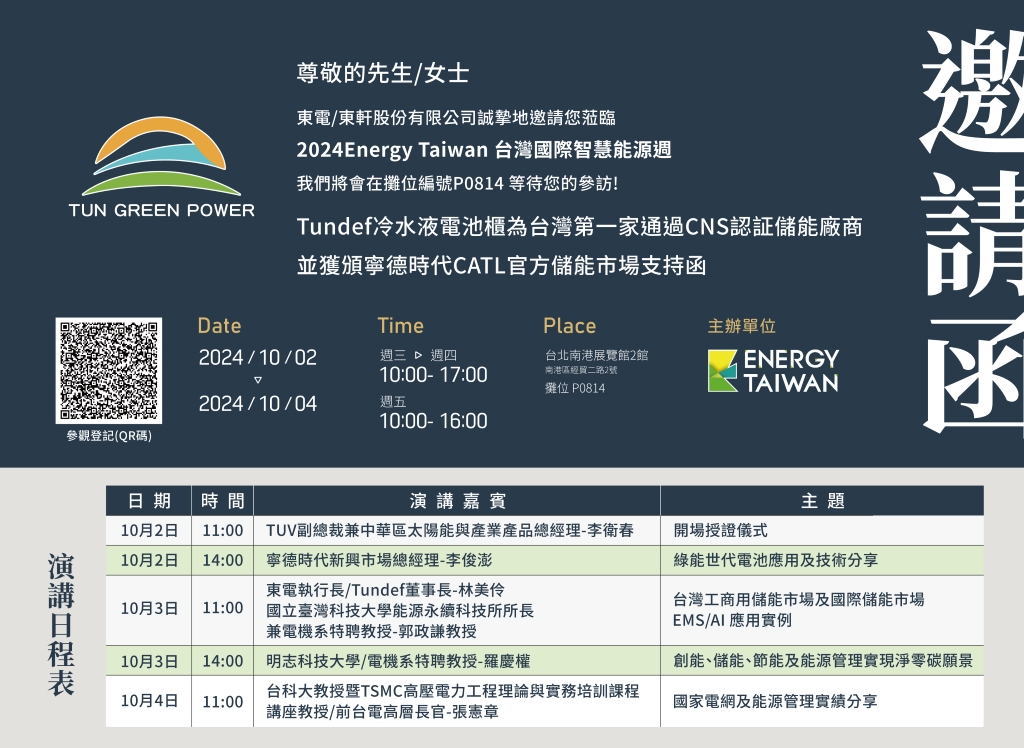Click the arrow between 週三 and 週四
This screenshot has width=1024, height=748.
pos(419,355)
